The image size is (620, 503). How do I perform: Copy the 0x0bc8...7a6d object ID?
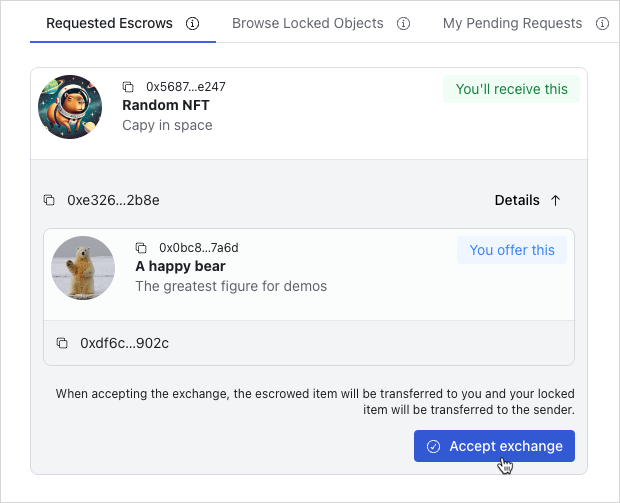coord(141,248)
